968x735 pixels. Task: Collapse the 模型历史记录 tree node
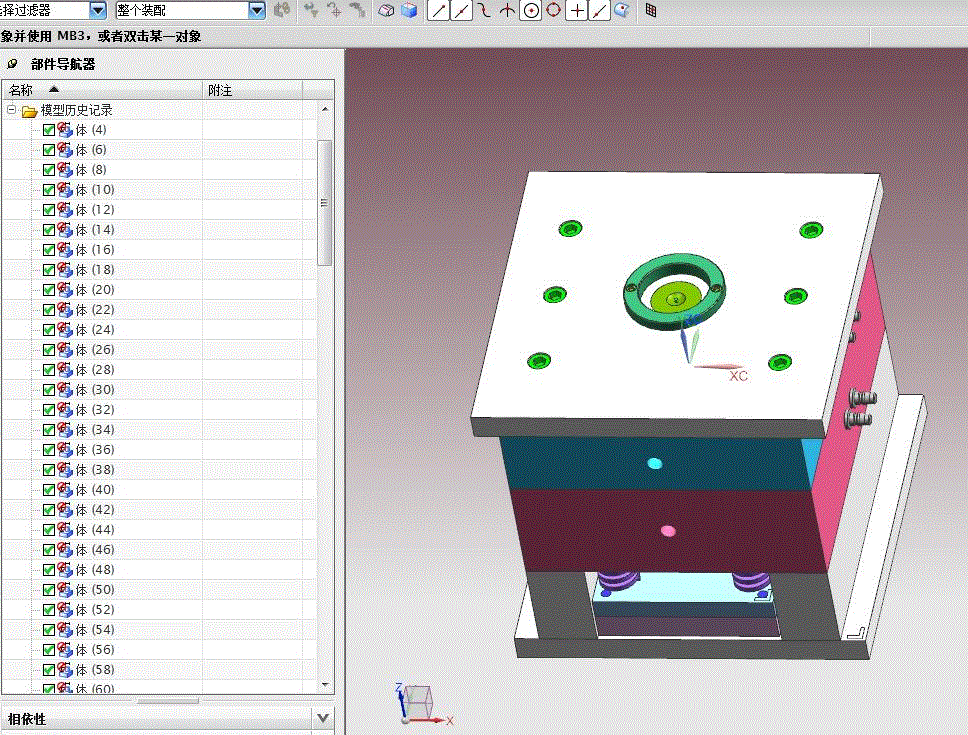point(12,110)
